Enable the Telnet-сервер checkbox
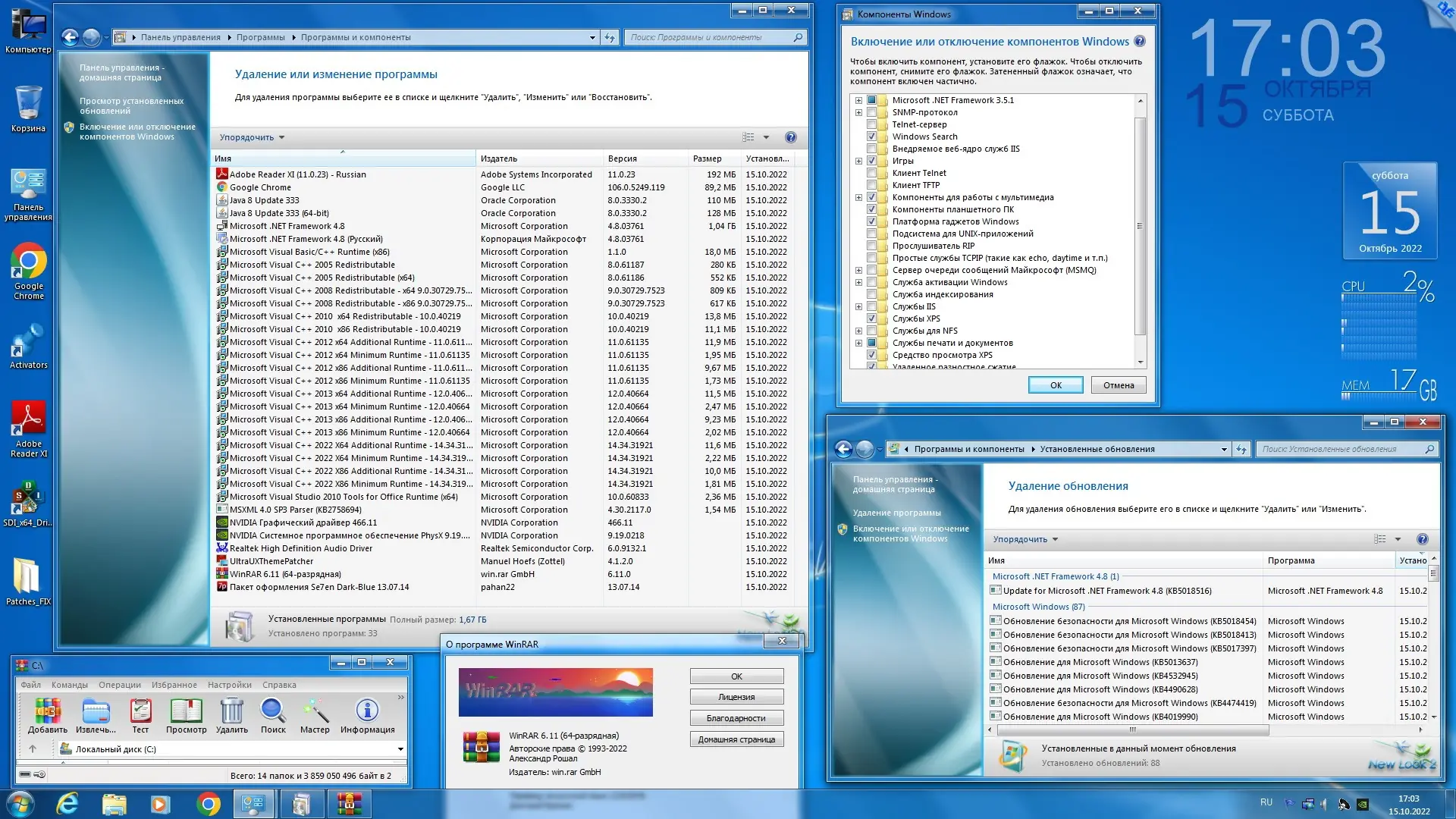 (871, 124)
